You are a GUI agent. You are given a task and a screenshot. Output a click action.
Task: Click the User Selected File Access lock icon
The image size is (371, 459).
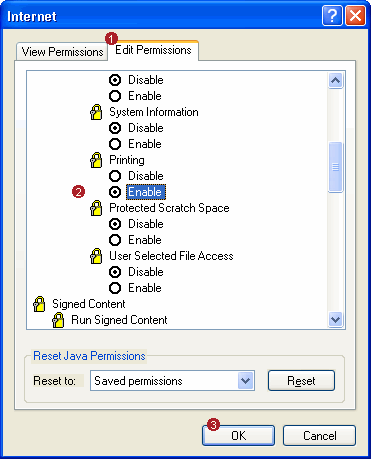coord(96,256)
